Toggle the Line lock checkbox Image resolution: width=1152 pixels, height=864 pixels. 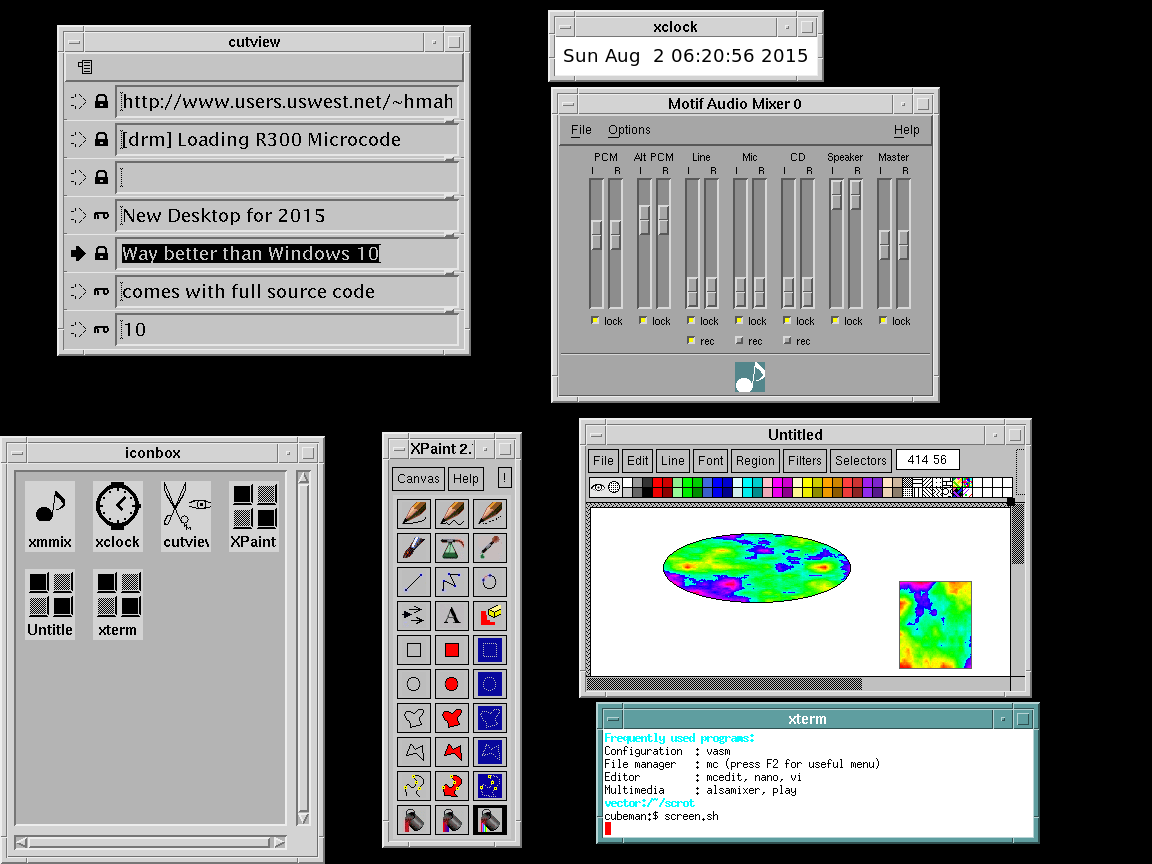point(691,320)
